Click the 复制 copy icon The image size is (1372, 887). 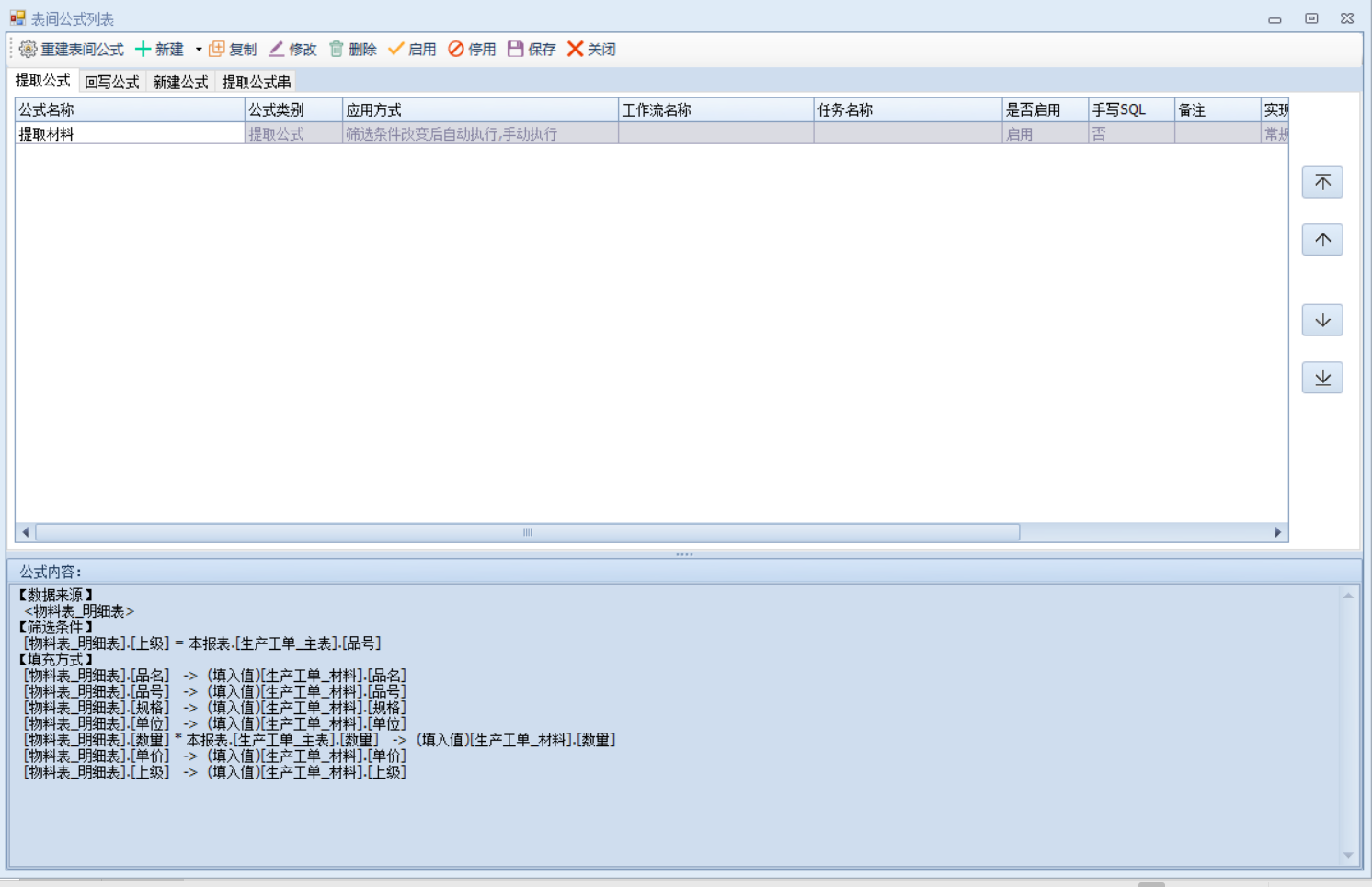[217, 50]
